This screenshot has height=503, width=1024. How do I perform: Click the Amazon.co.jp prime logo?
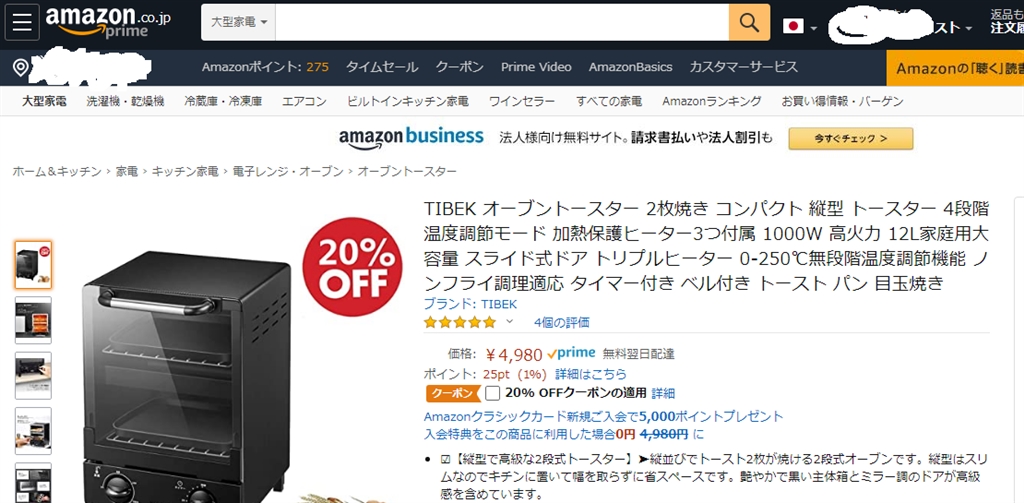[108, 22]
